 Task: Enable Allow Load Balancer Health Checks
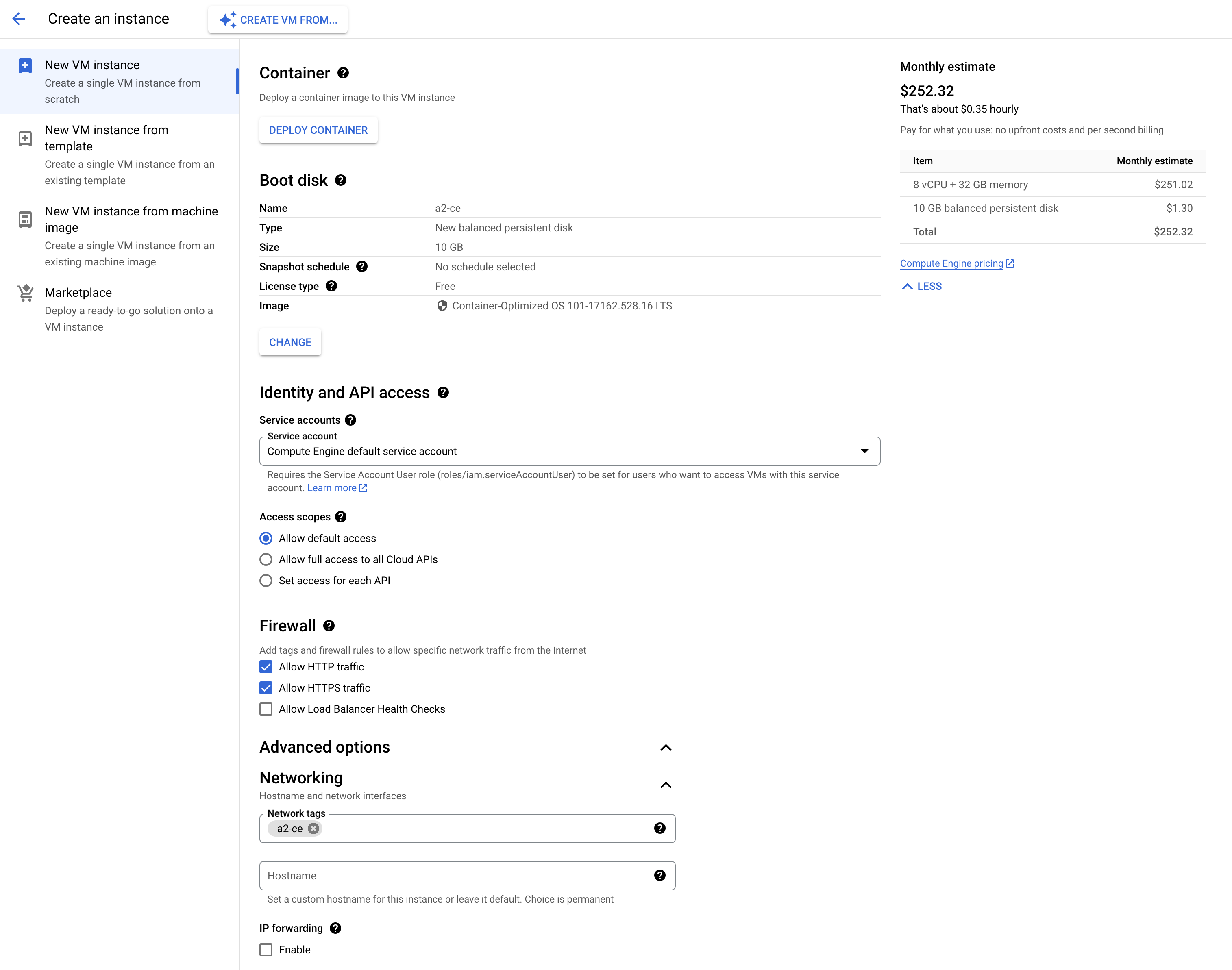pyautogui.click(x=266, y=709)
